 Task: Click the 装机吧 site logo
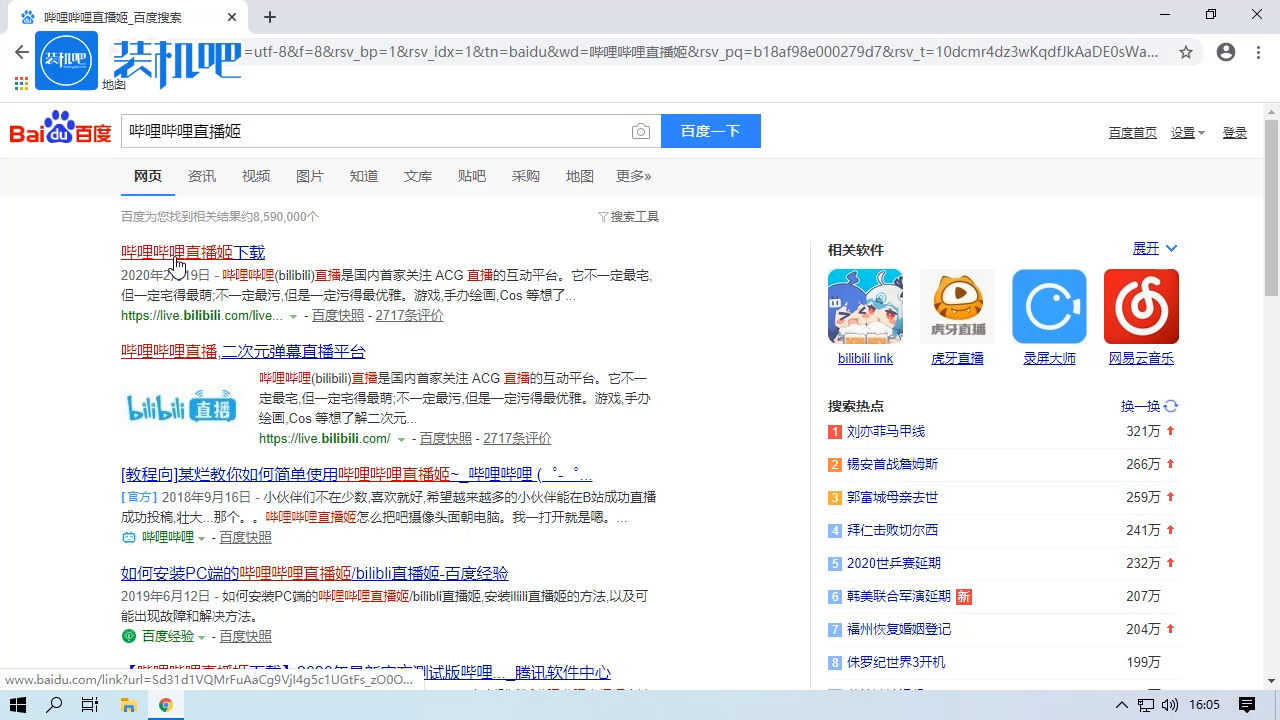(x=66, y=60)
